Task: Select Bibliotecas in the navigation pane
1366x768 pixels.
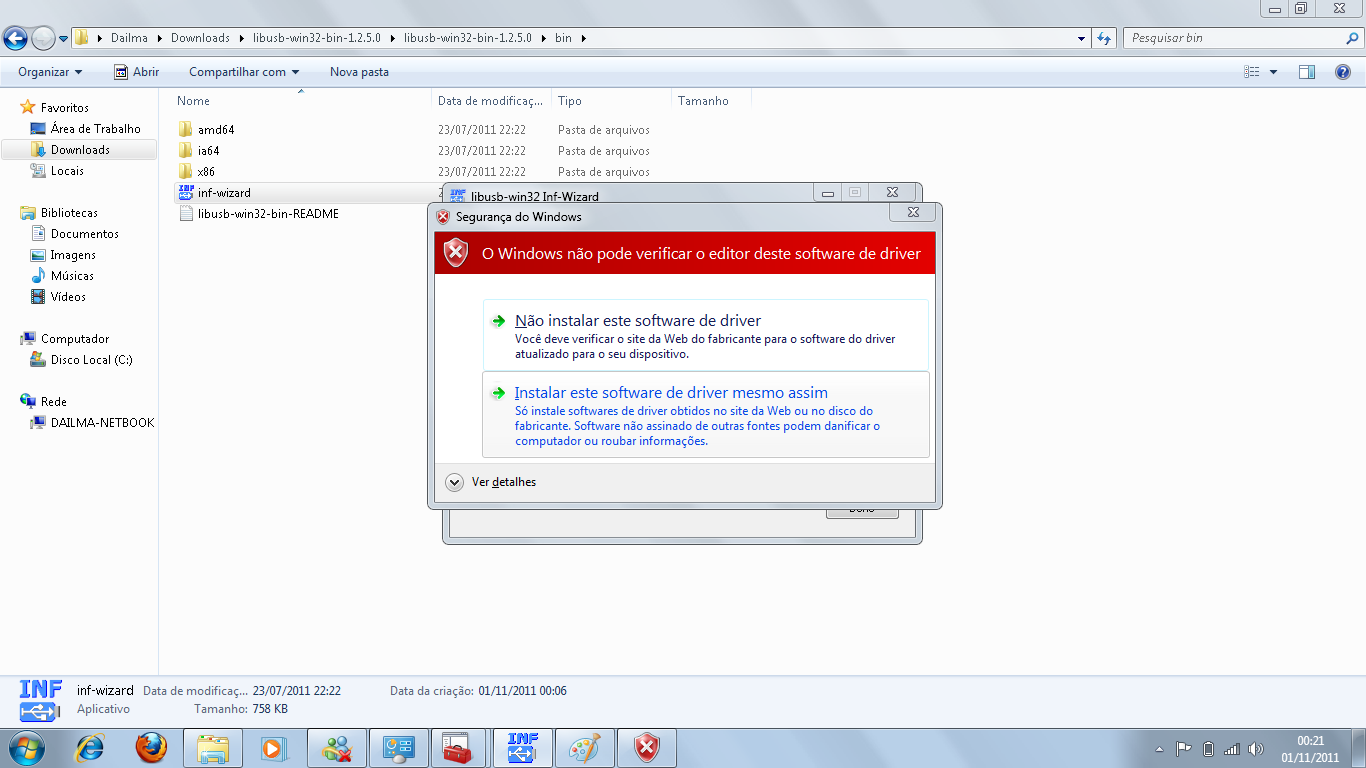Action: 69,213
